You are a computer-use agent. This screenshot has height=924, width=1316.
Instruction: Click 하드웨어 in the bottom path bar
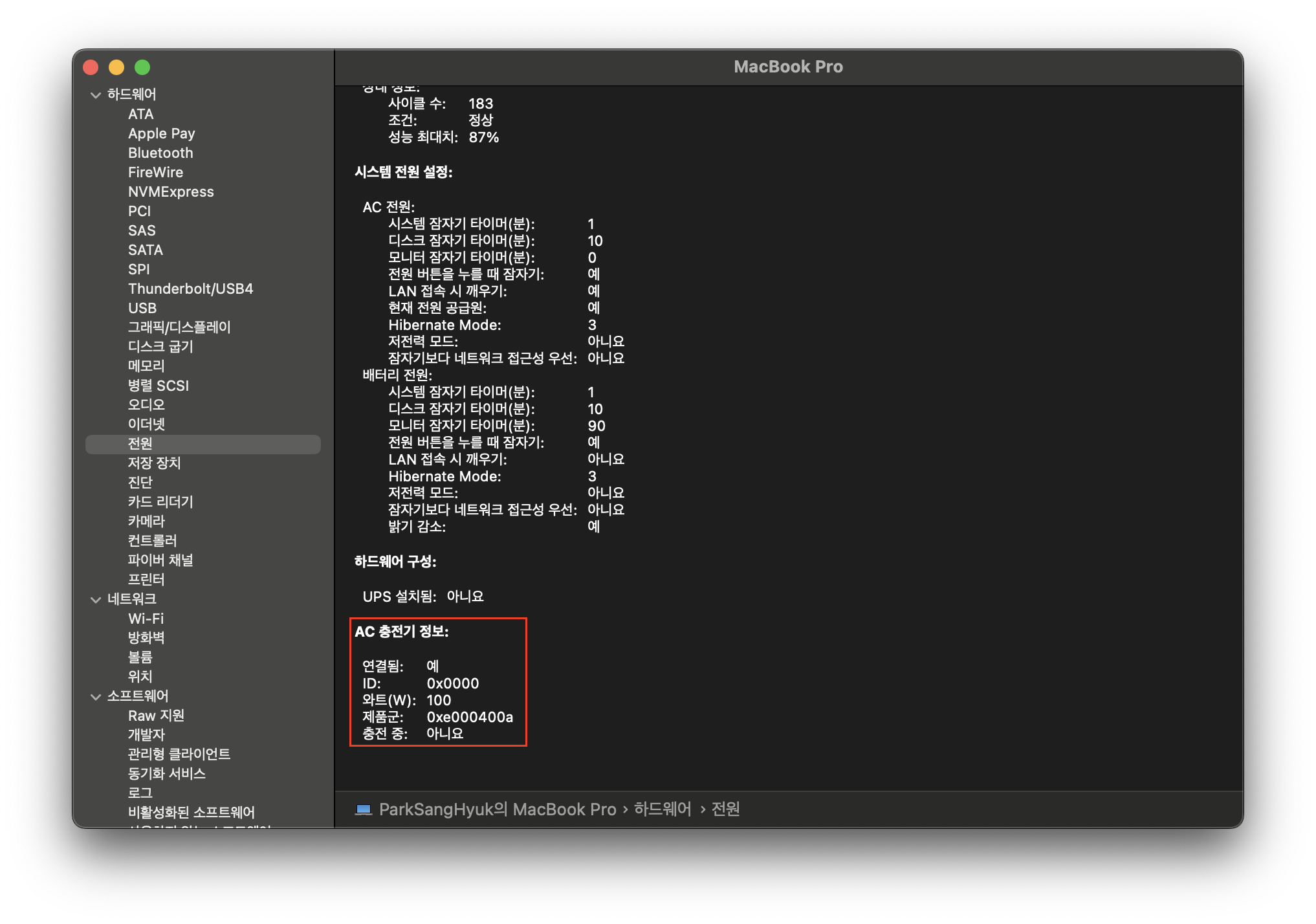[x=663, y=809]
